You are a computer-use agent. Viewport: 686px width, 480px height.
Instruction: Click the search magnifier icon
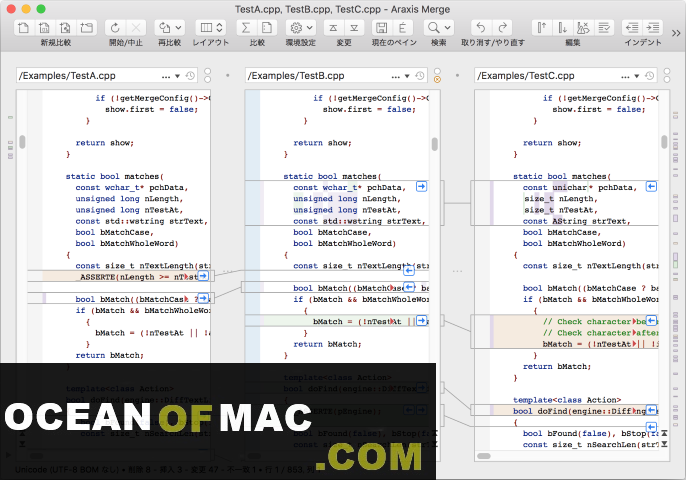(x=434, y=28)
